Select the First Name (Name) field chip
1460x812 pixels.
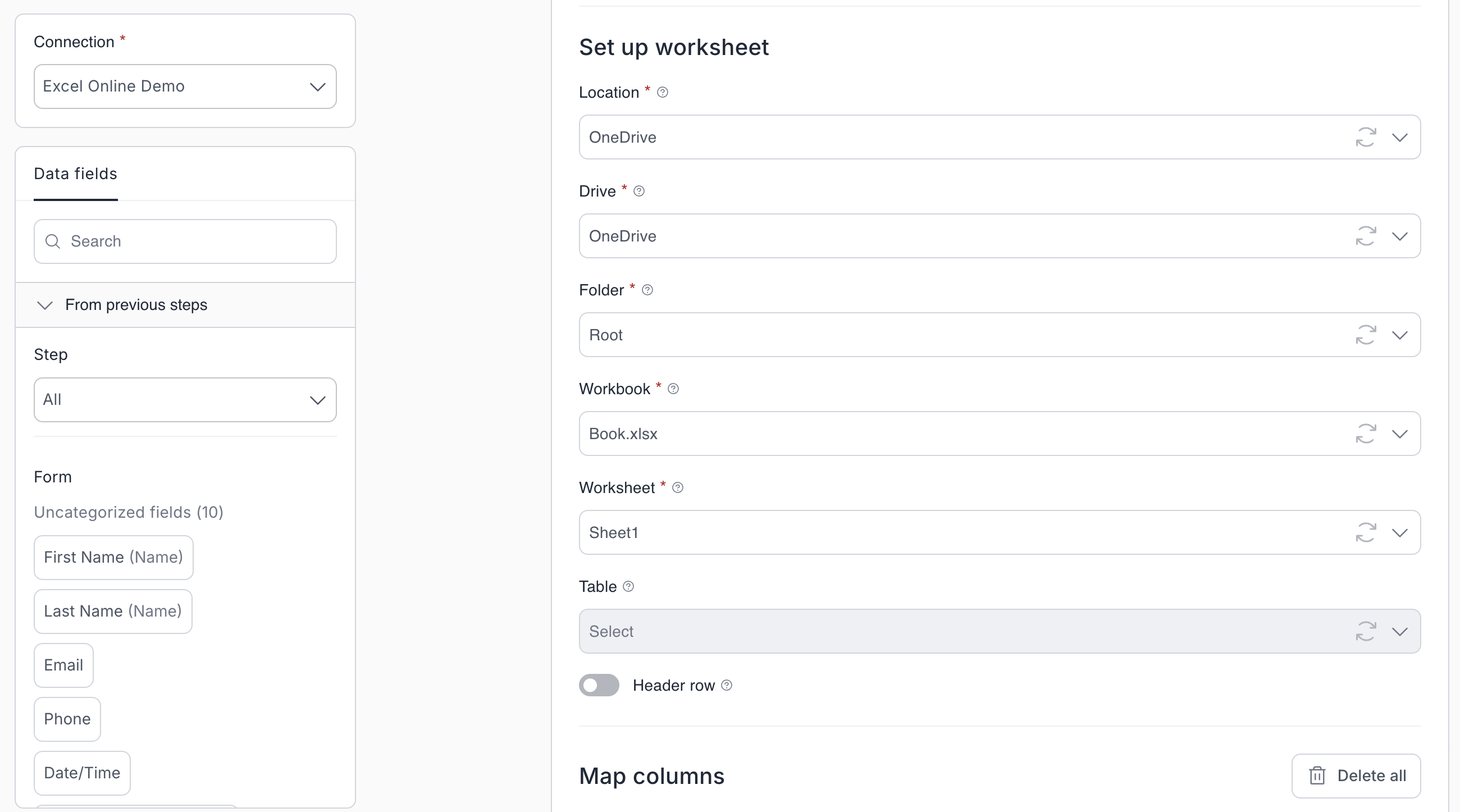(113, 558)
